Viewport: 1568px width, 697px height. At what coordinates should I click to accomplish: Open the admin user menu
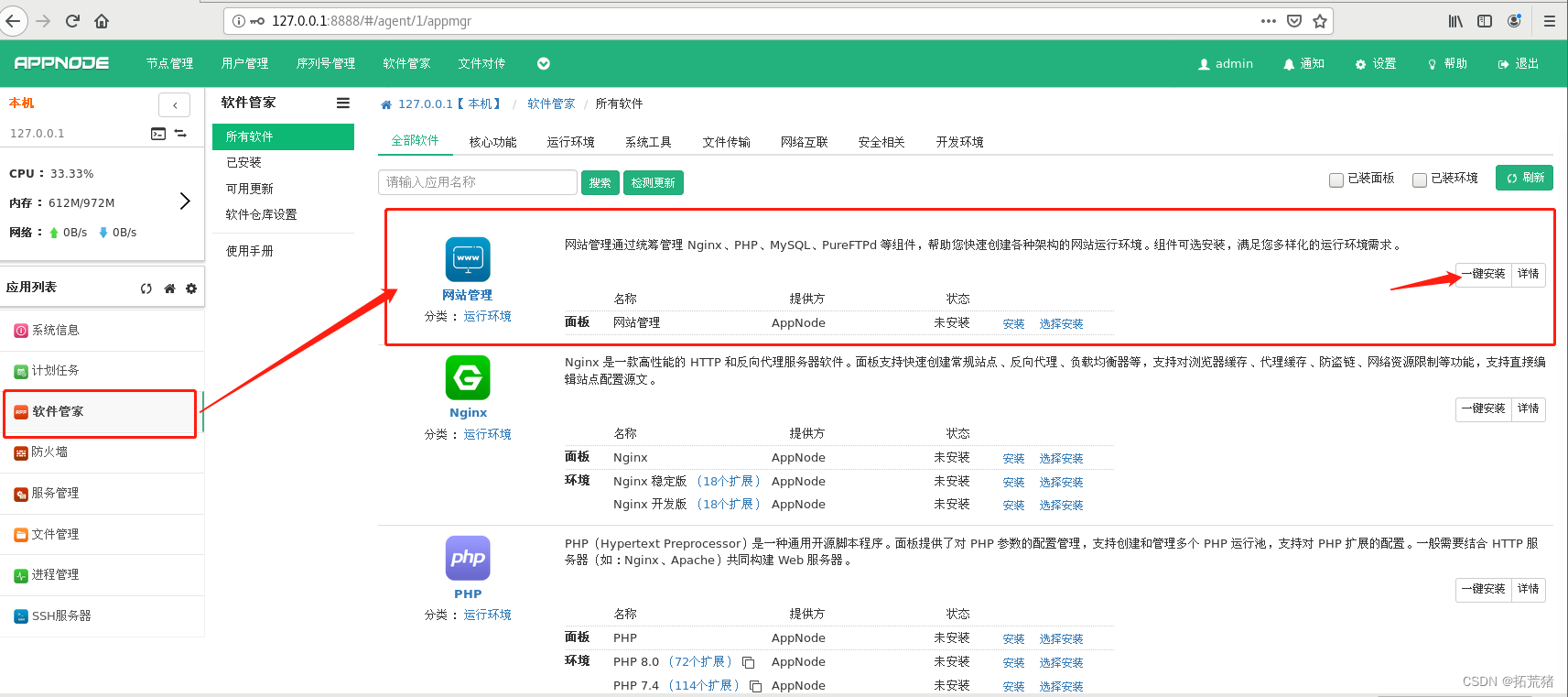pos(1226,64)
